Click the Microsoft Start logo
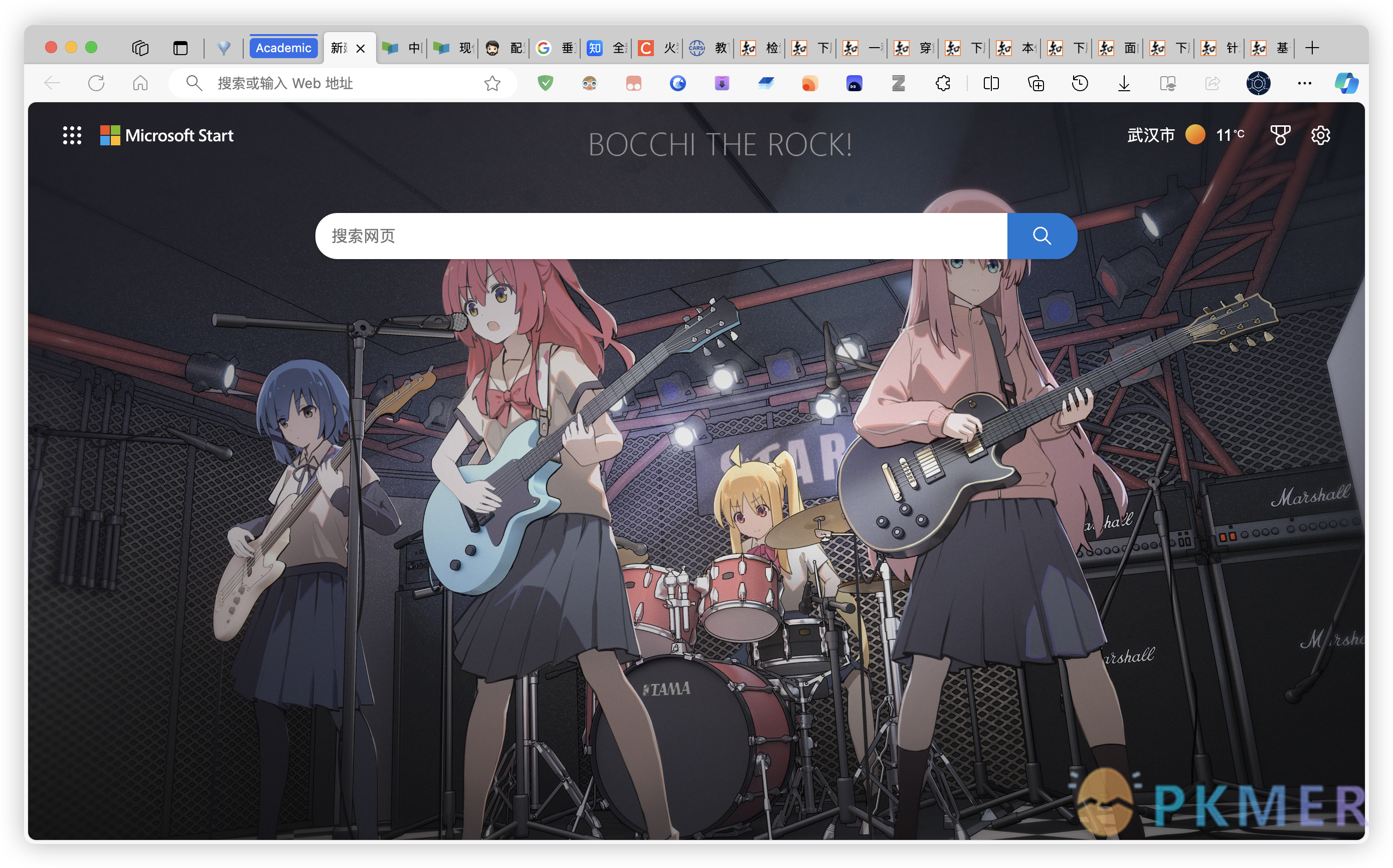 coord(166,135)
